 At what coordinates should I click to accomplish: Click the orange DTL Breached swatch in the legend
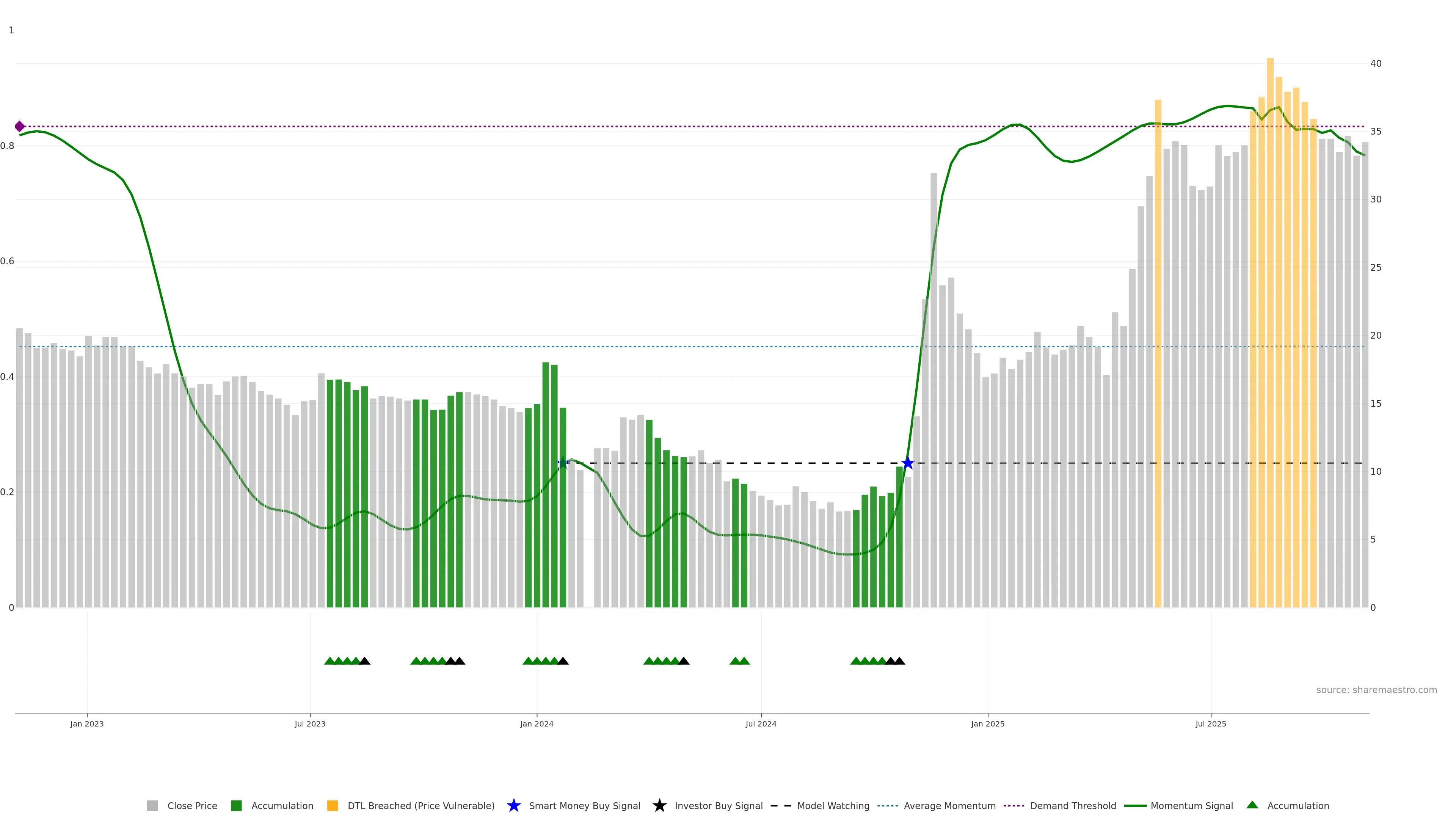333,805
